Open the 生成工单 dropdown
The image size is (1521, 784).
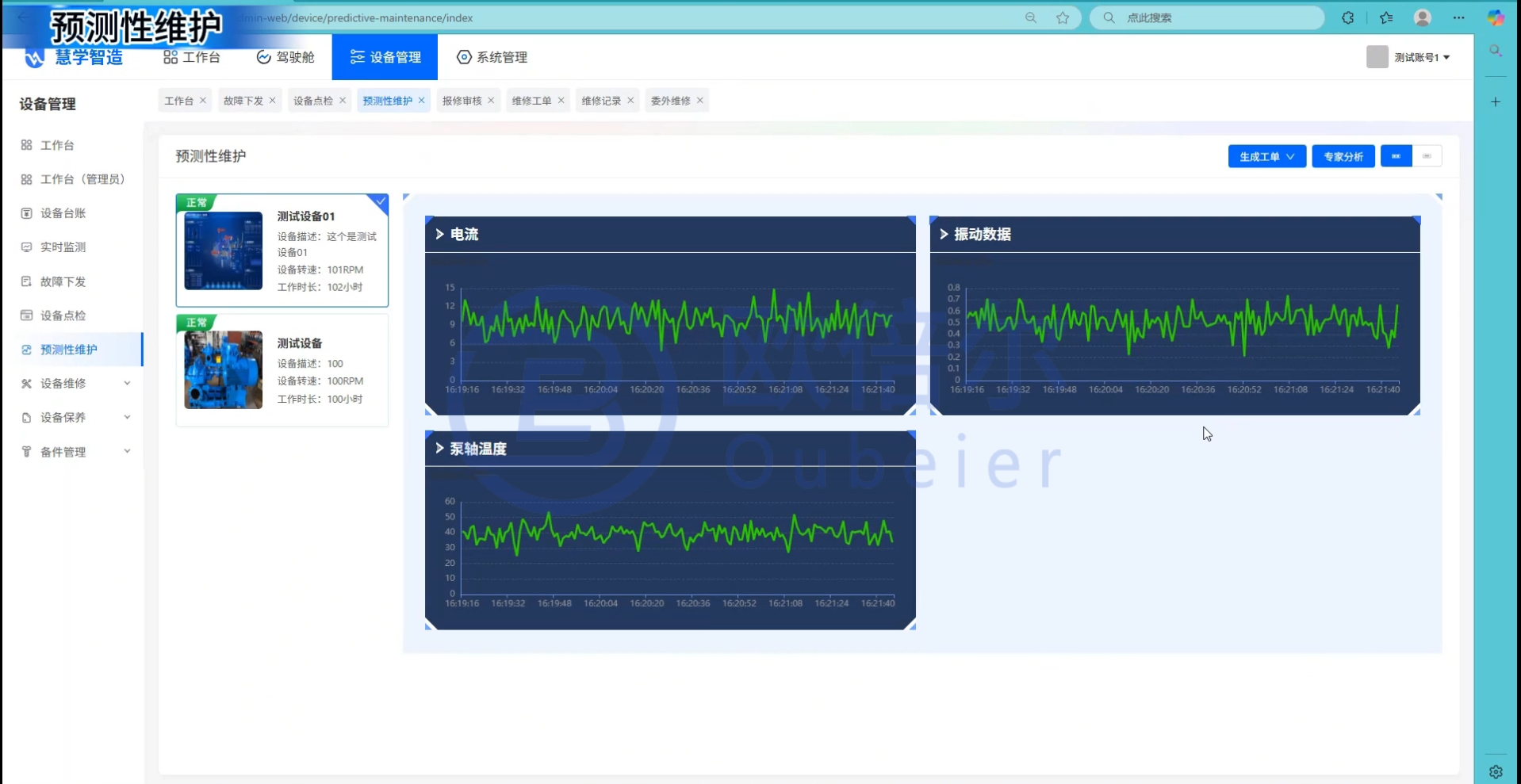click(1266, 157)
